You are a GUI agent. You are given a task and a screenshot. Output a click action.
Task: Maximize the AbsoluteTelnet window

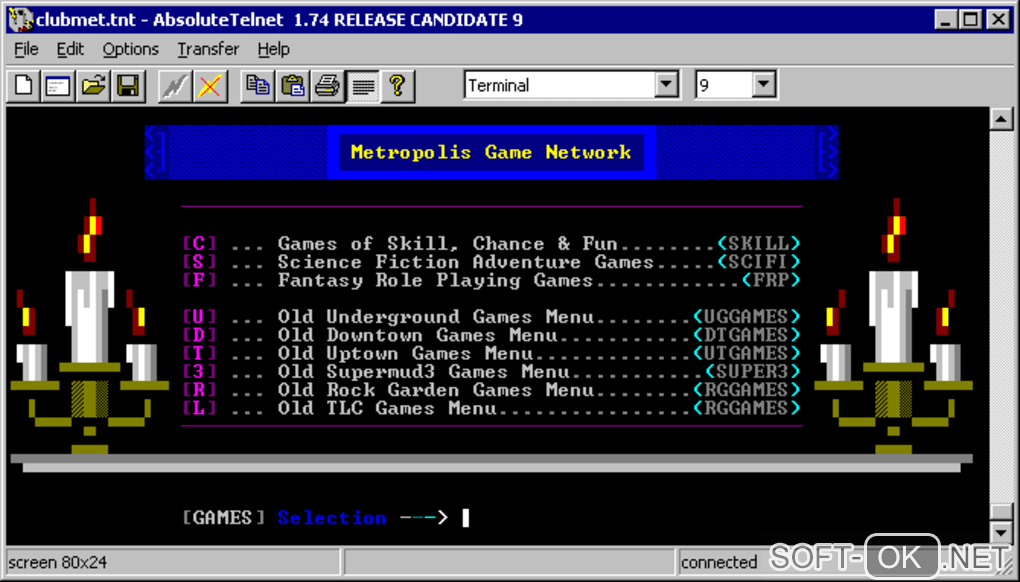(971, 20)
